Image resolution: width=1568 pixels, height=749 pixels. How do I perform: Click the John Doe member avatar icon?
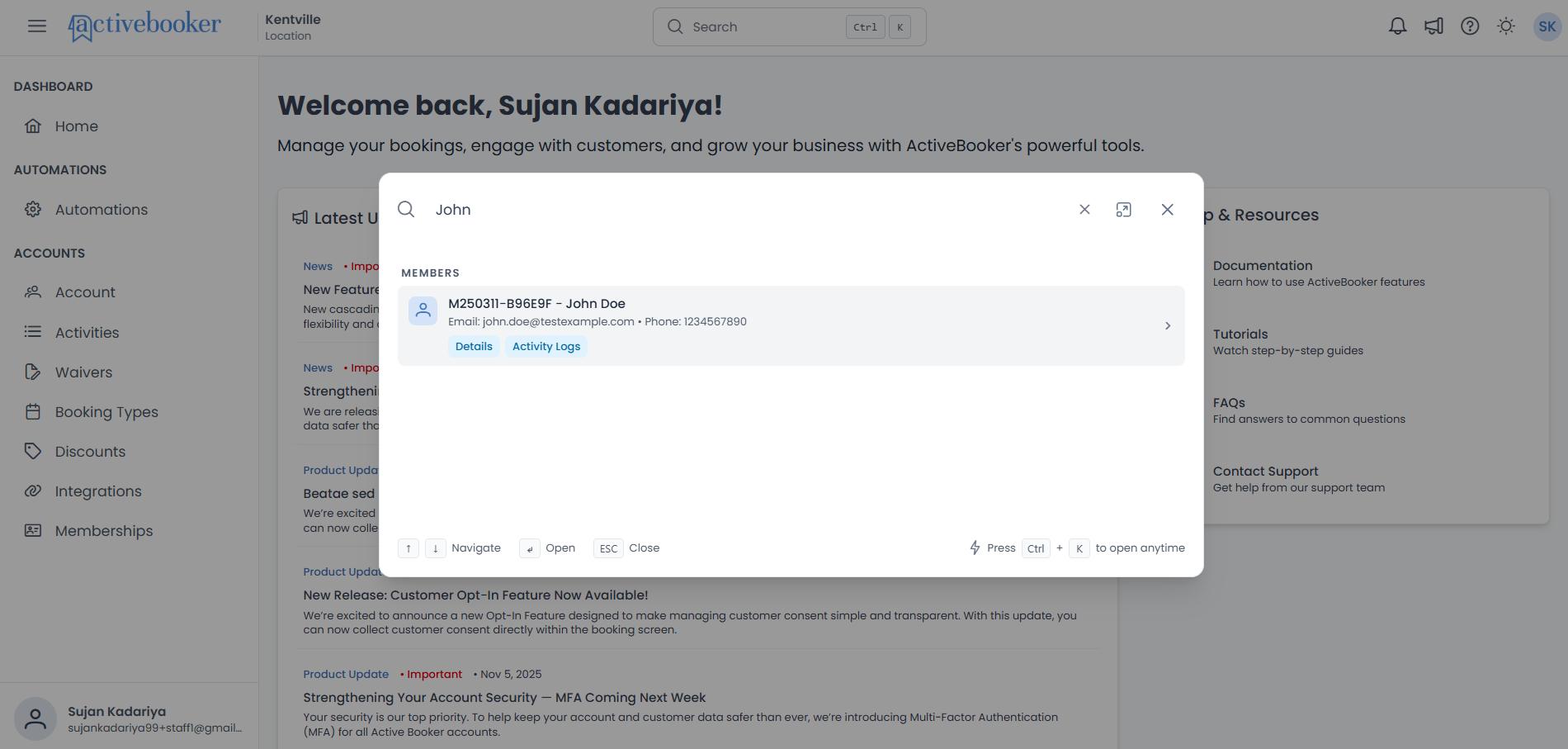pyautogui.click(x=423, y=311)
